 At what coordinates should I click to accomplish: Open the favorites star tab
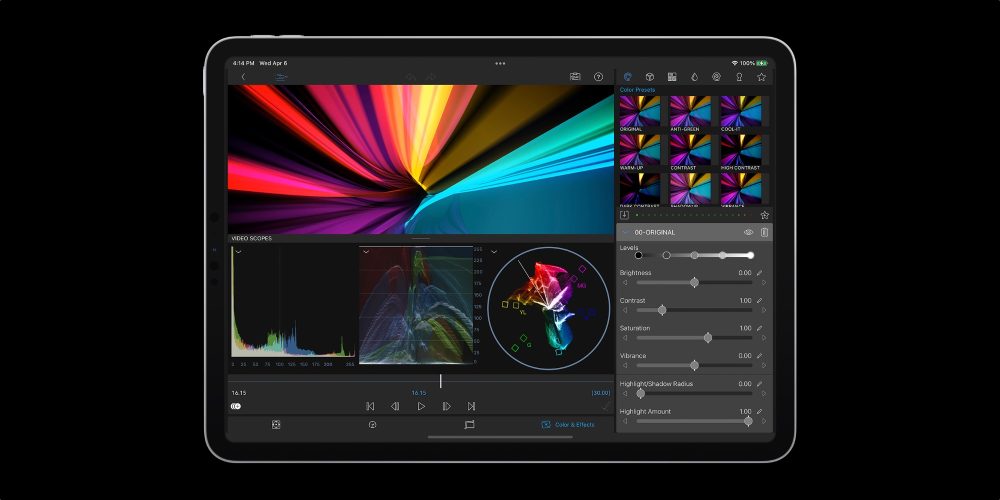click(x=761, y=76)
